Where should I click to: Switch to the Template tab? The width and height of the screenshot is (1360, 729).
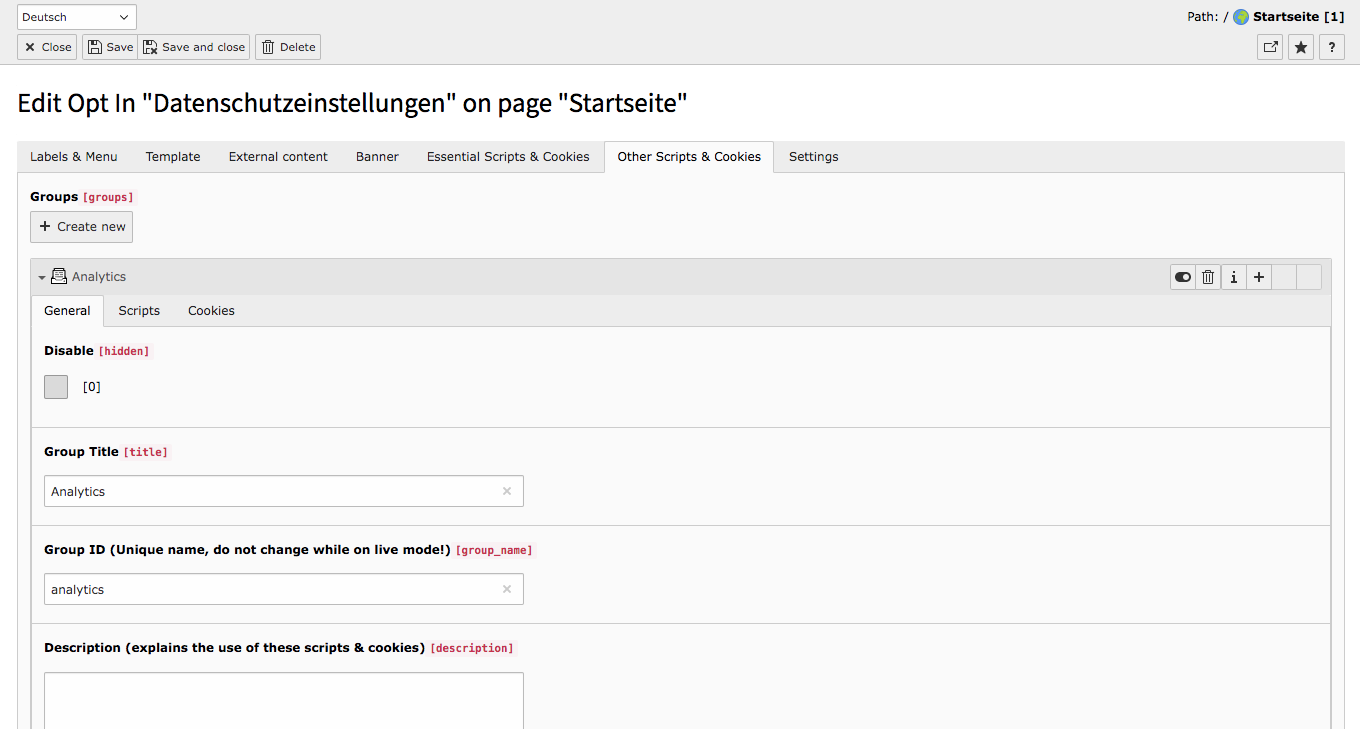coord(173,157)
